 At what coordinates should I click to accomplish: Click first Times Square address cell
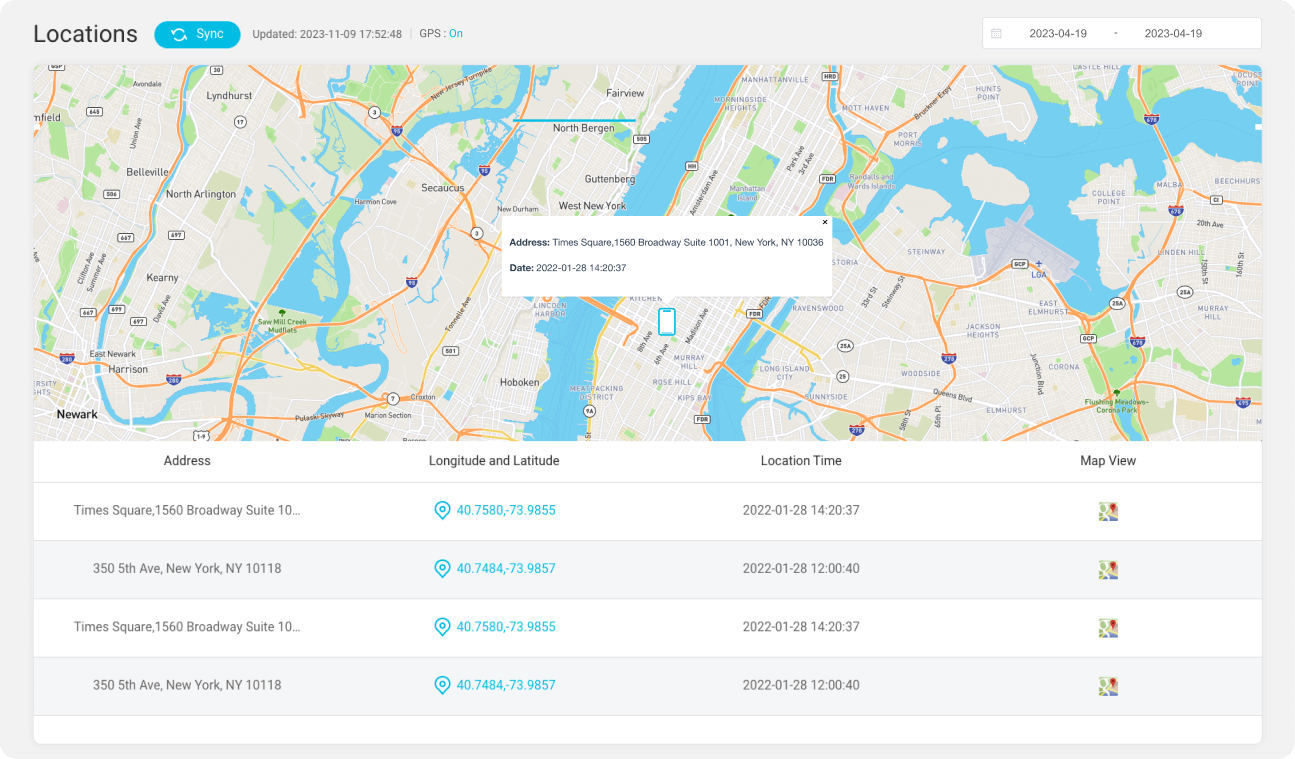tap(187, 510)
